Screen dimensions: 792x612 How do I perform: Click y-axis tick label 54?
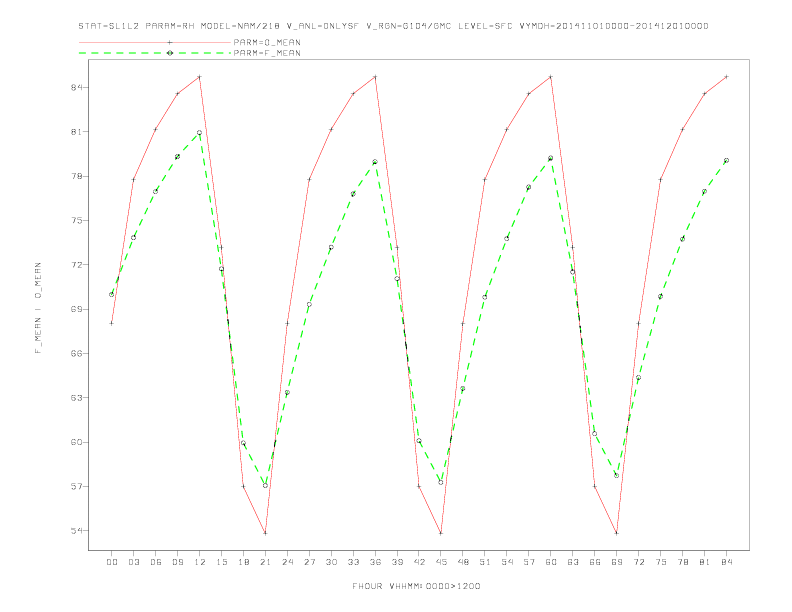[77, 531]
